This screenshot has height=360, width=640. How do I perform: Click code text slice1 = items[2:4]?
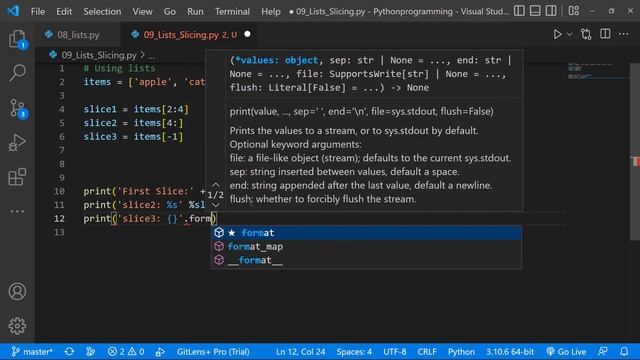(136, 109)
